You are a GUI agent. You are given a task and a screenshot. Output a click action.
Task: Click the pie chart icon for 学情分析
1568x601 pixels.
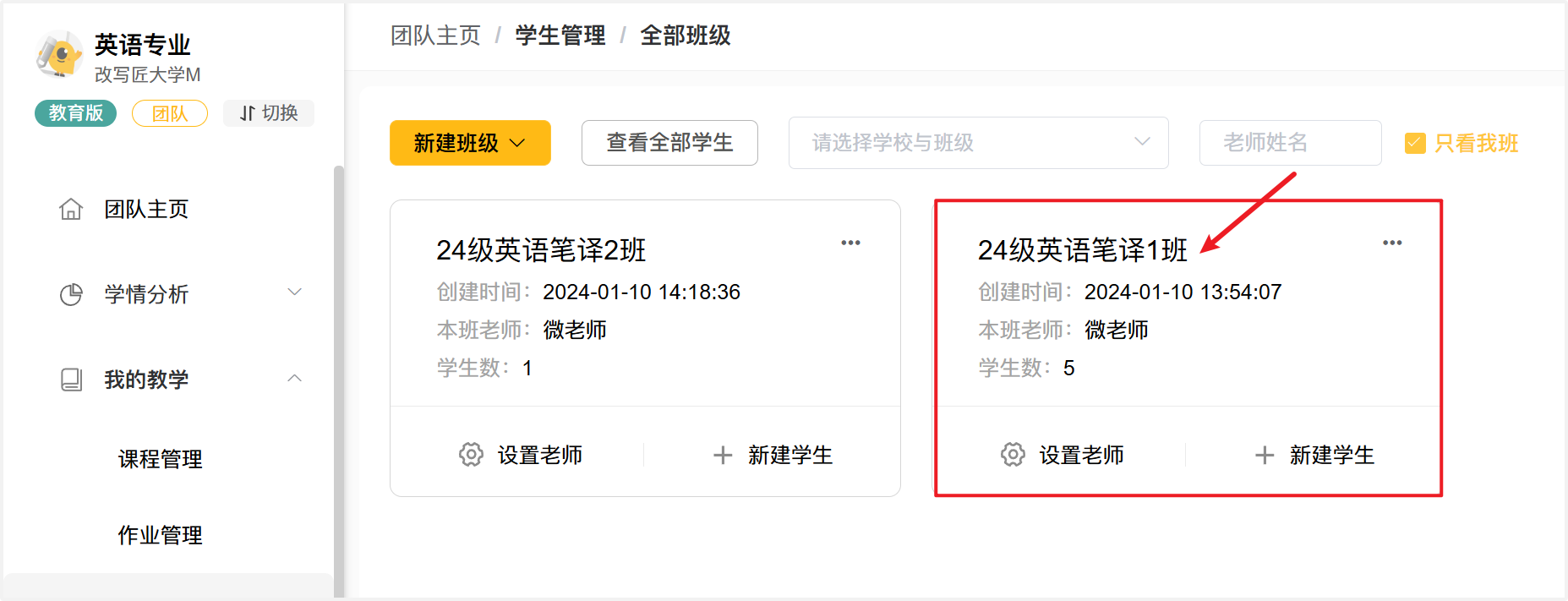tap(71, 294)
